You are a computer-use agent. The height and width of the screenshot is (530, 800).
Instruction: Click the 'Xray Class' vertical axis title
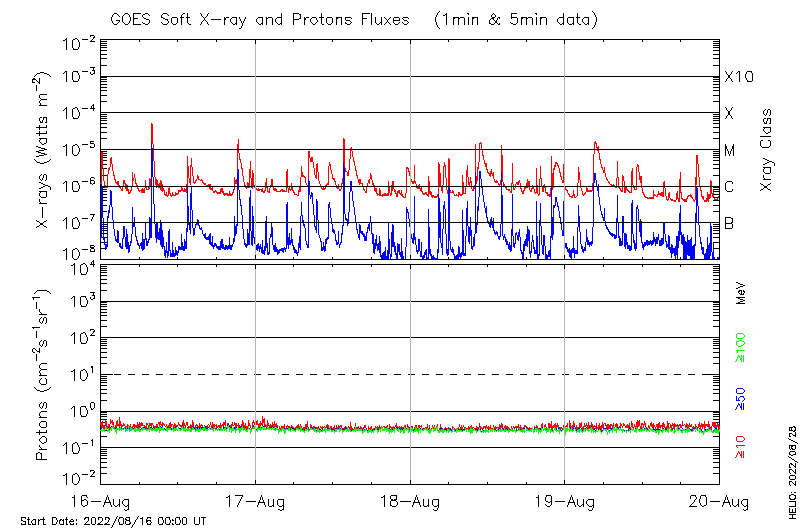tap(767, 150)
